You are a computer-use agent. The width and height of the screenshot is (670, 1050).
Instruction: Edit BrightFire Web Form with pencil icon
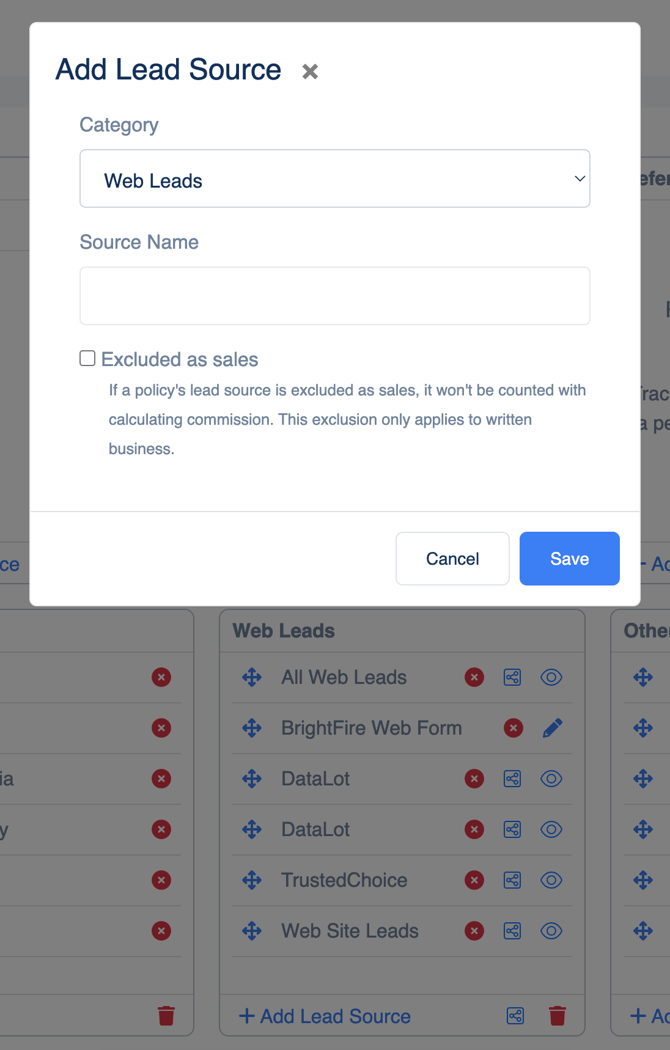(552, 728)
